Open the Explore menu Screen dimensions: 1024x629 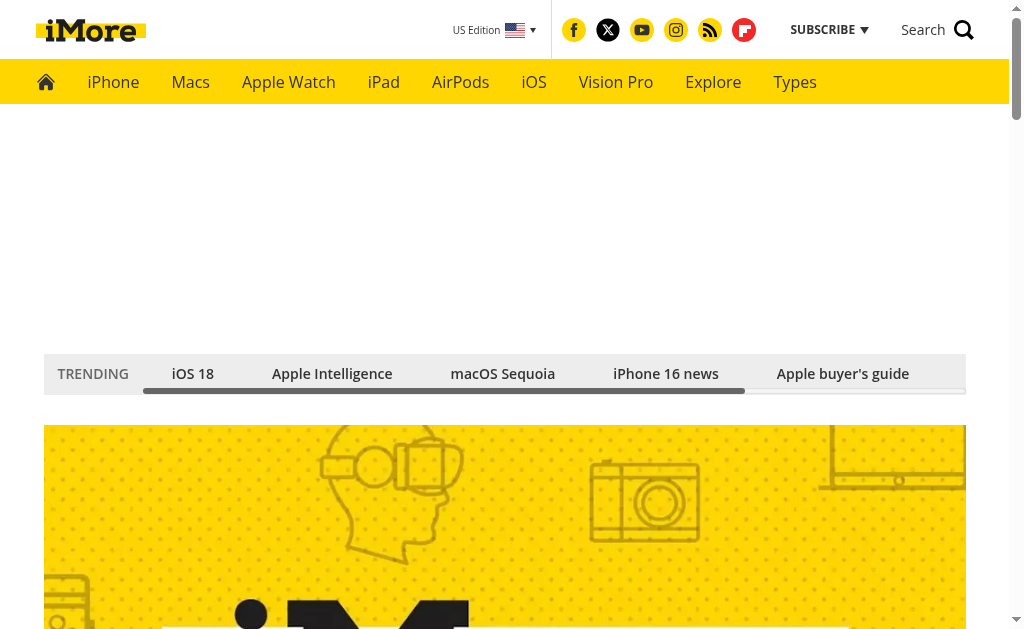tap(712, 82)
